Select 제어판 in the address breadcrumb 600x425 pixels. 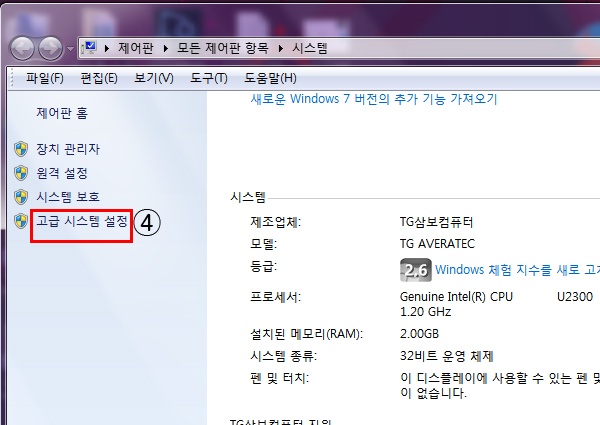tap(136, 48)
